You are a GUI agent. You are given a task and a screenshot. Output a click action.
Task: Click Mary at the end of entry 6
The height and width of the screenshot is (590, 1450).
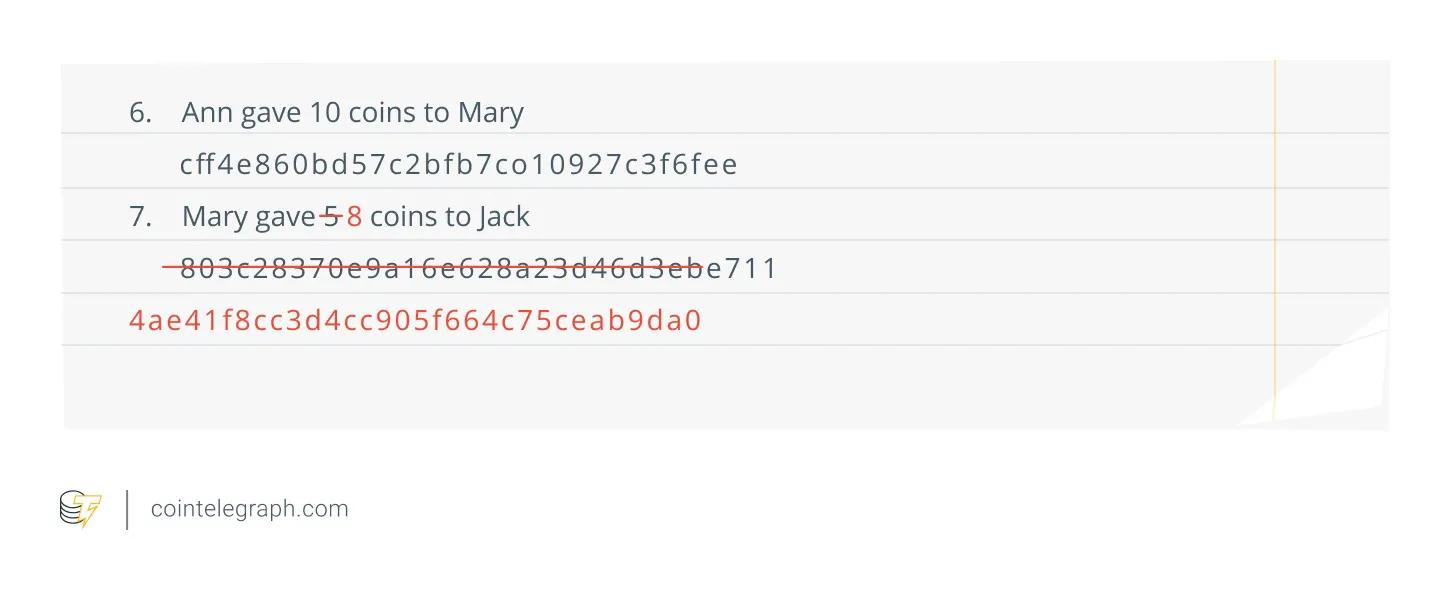[x=491, y=114]
